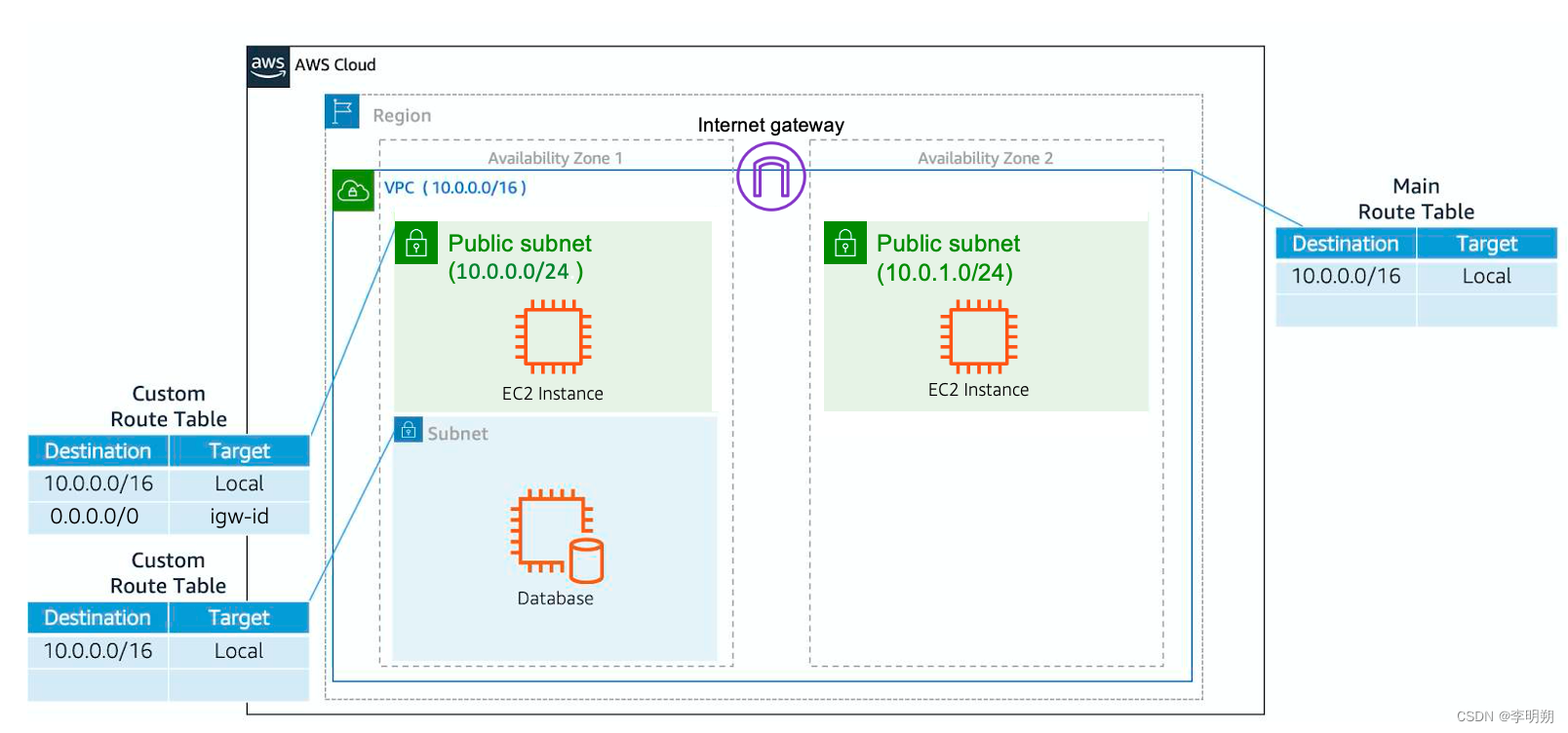Click the VPC (10.0.0.0/16) label
This screenshot has width=1568, height=733.
455,187
